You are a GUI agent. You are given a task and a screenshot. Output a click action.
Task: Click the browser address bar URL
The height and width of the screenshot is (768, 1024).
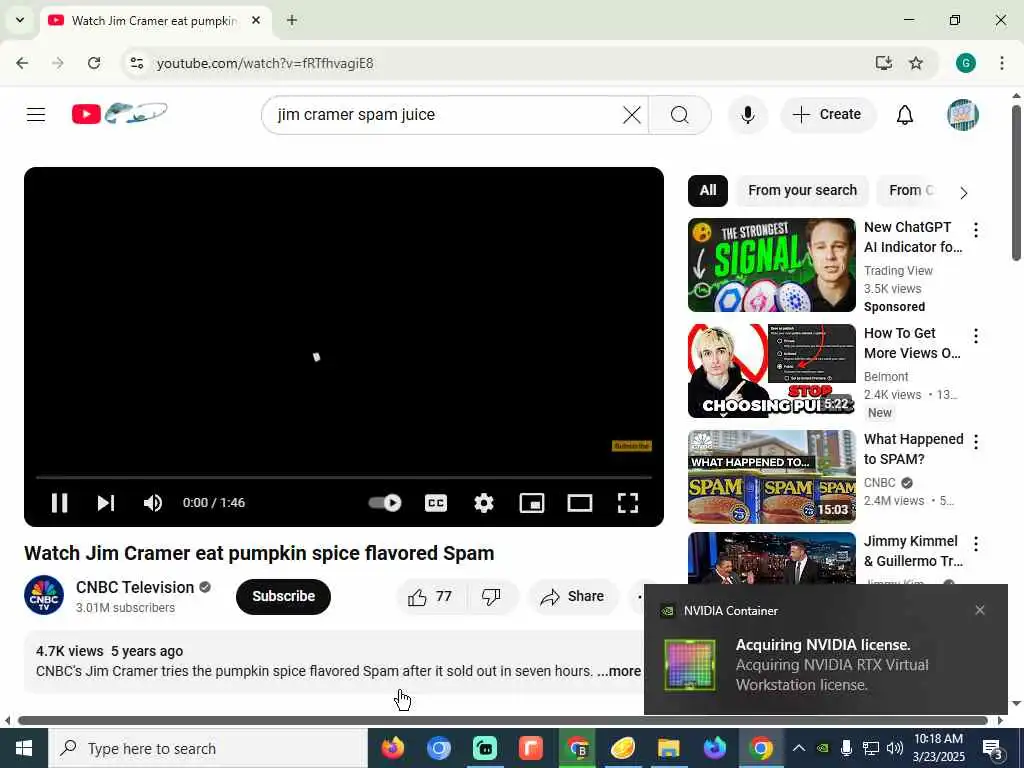coord(265,63)
